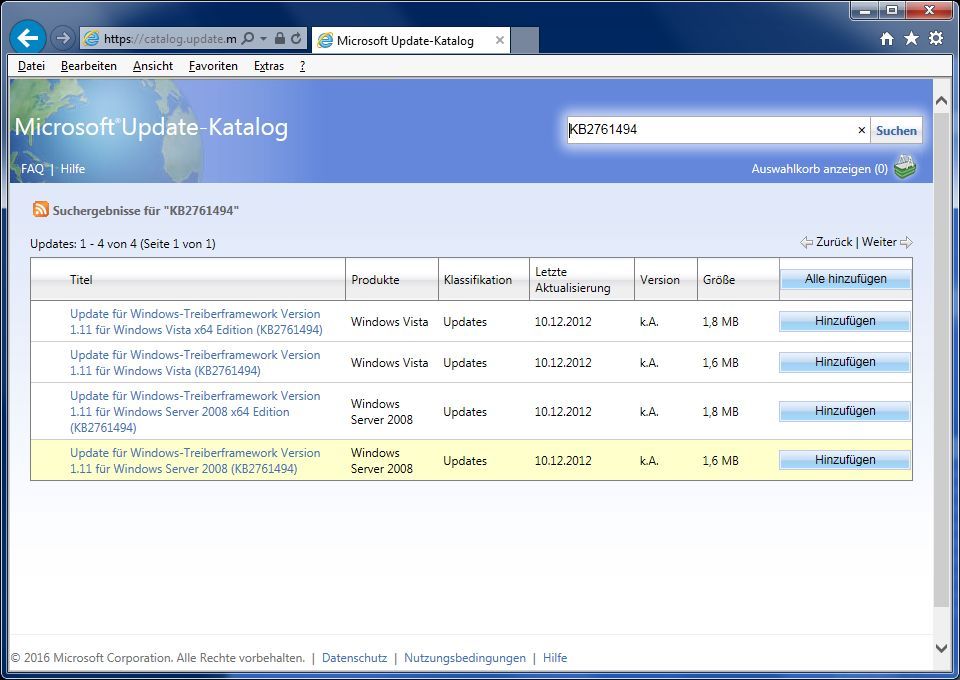Open the Datei menu
The image size is (960, 680).
point(31,66)
